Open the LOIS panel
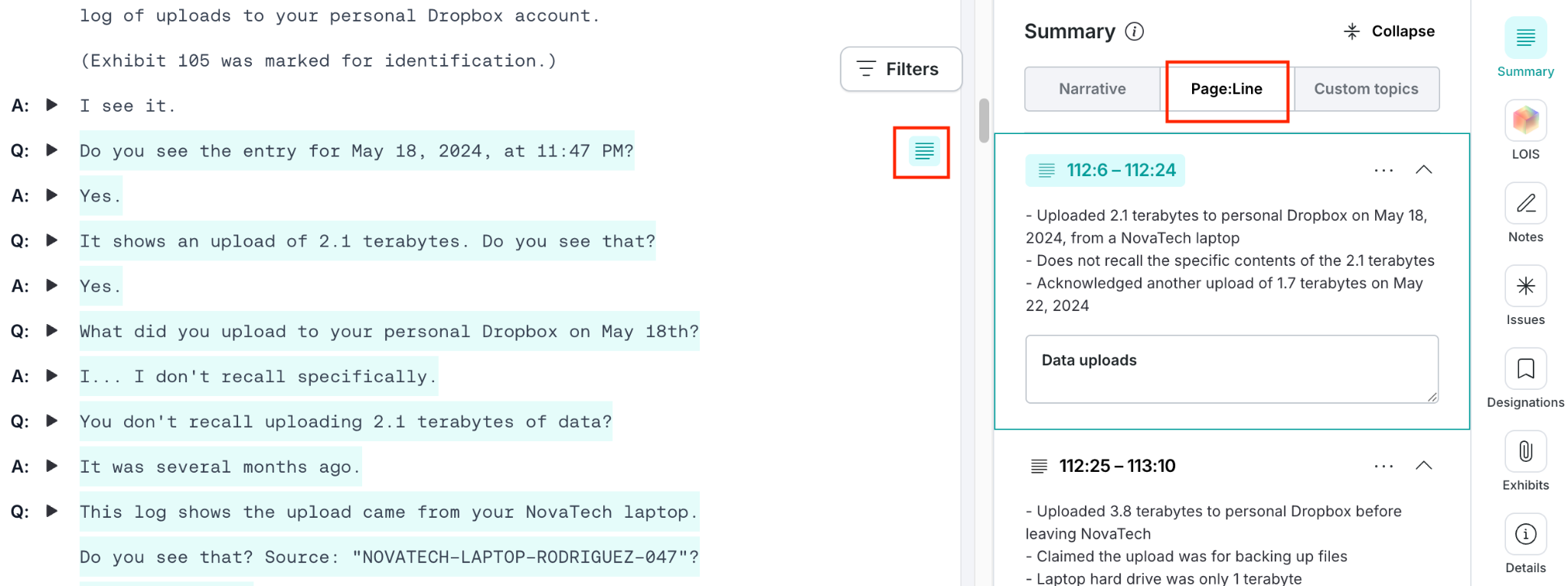This screenshot has height=586, width=1568. [1525, 130]
